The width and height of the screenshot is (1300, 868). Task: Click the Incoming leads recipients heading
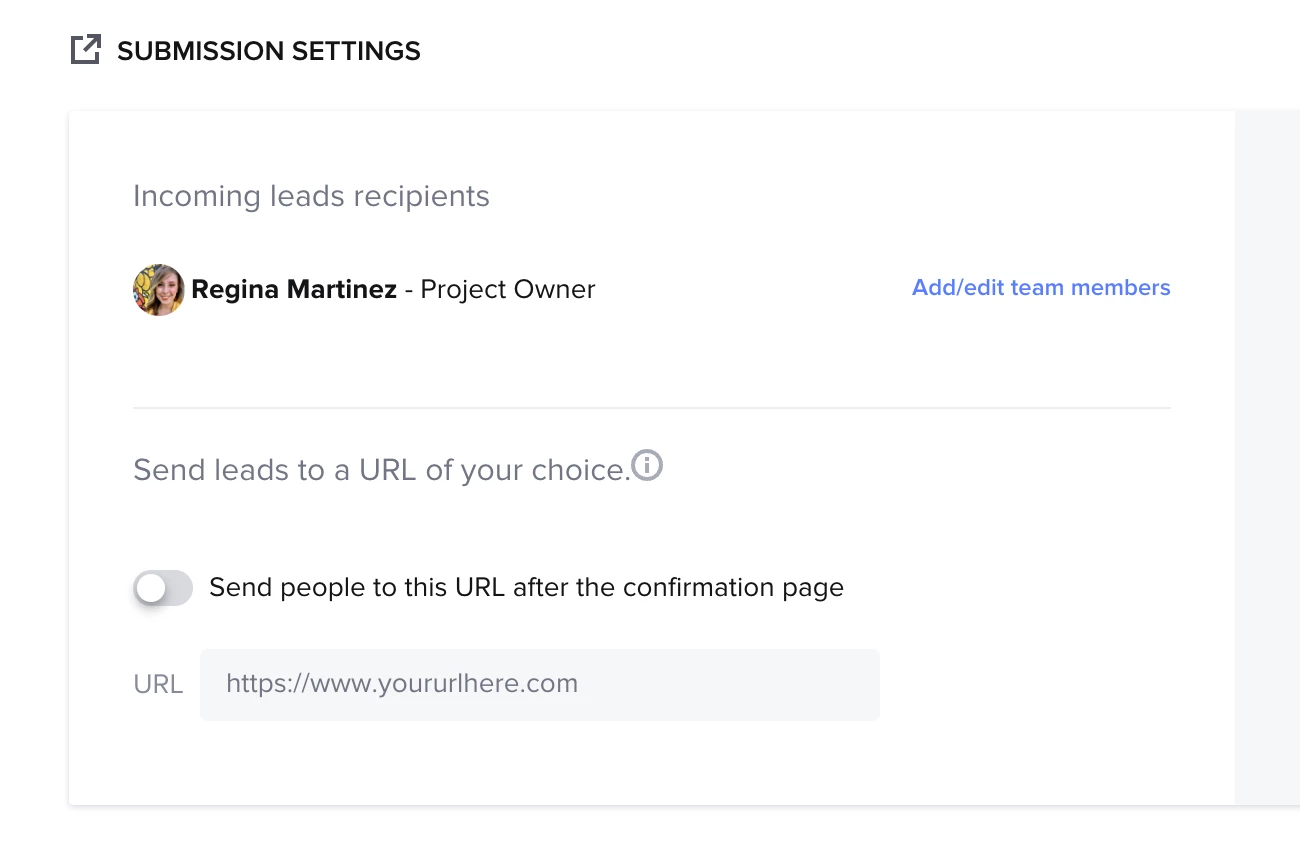point(311,196)
